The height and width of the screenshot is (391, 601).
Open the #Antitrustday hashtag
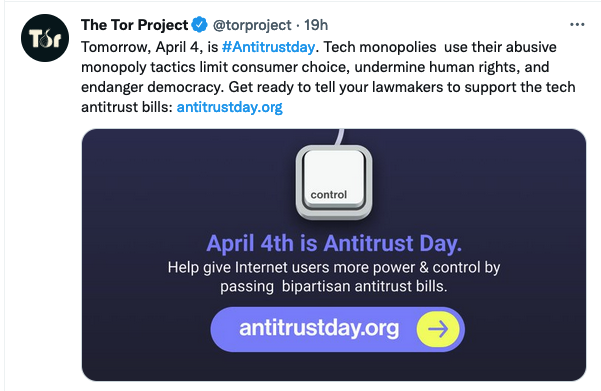268,47
